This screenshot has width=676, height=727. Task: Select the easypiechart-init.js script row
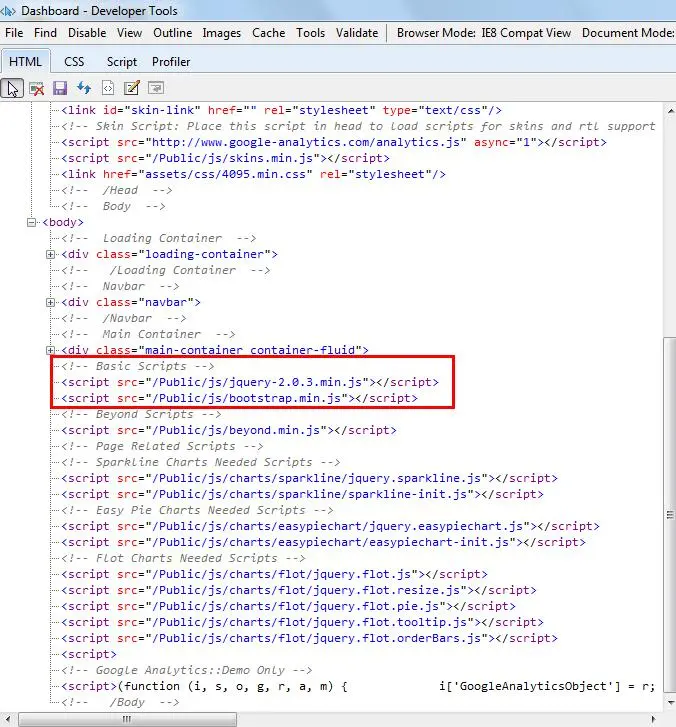(x=324, y=542)
